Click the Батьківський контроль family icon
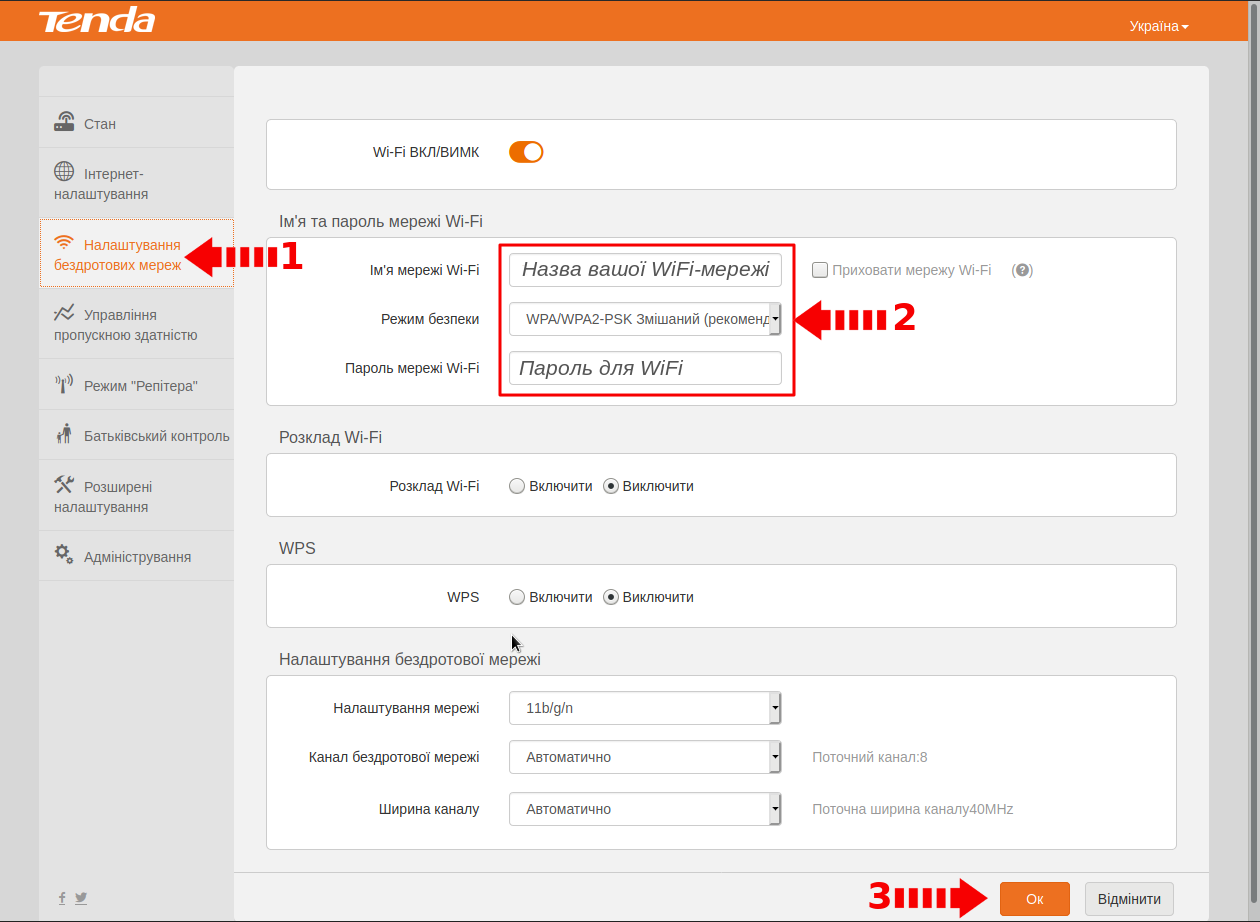The width and height of the screenshot is (1260, 922). coord(64,435)
